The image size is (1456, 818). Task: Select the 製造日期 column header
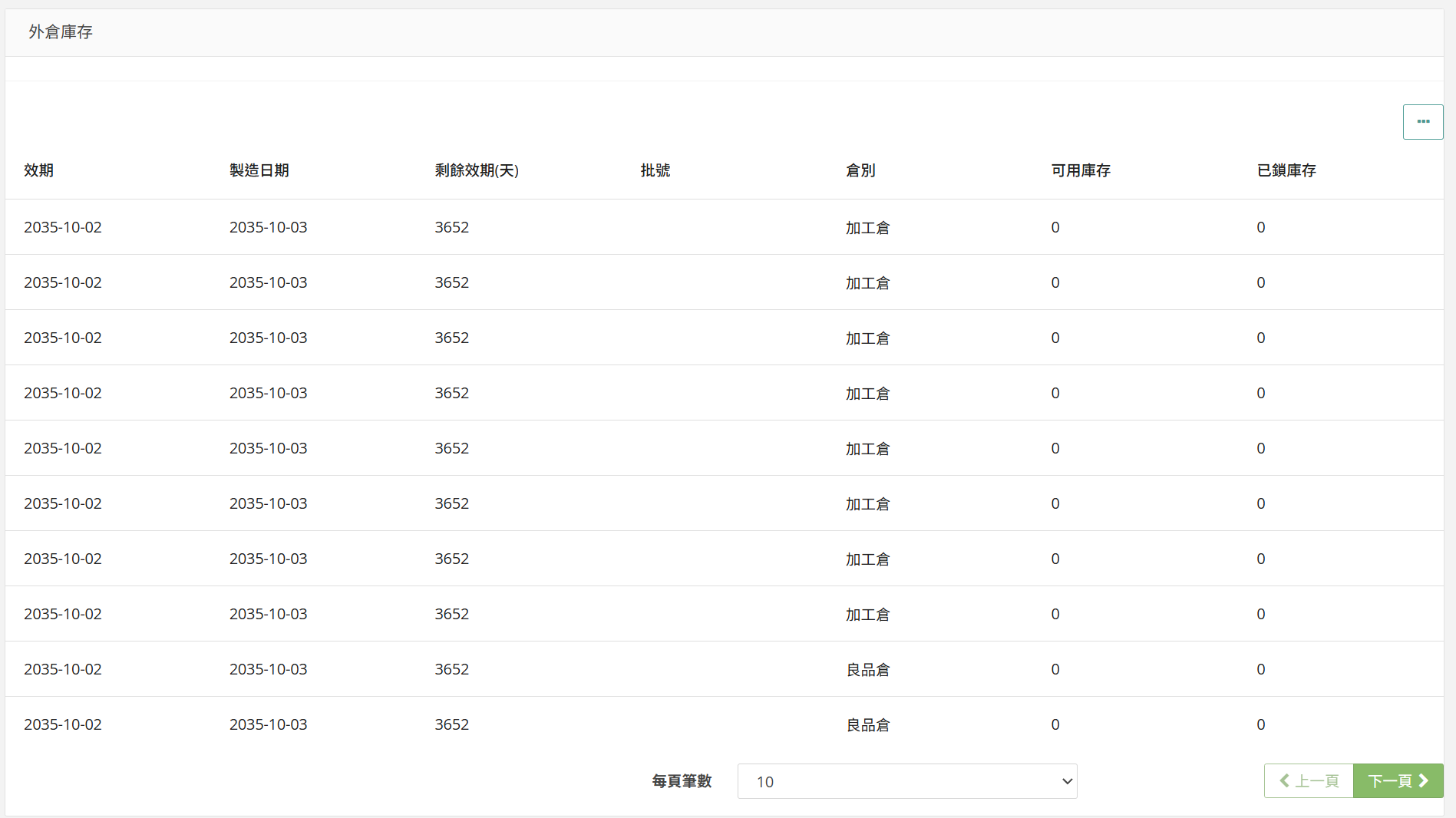[x=259, y=170]
